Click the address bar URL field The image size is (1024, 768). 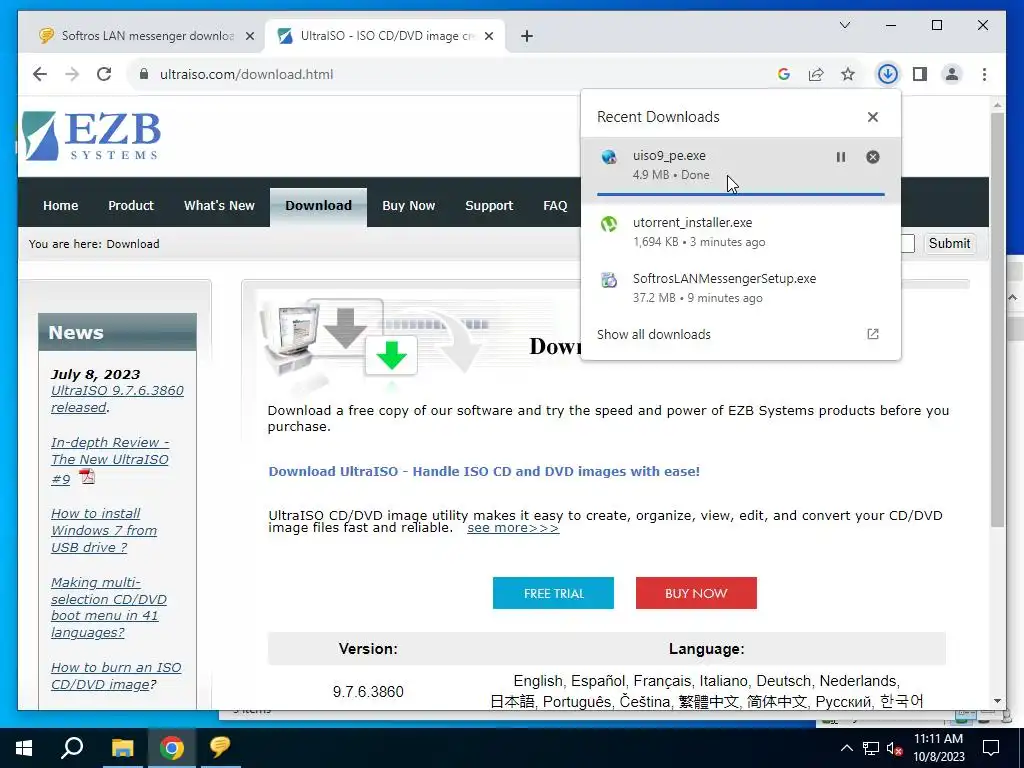tap(451, 74)
